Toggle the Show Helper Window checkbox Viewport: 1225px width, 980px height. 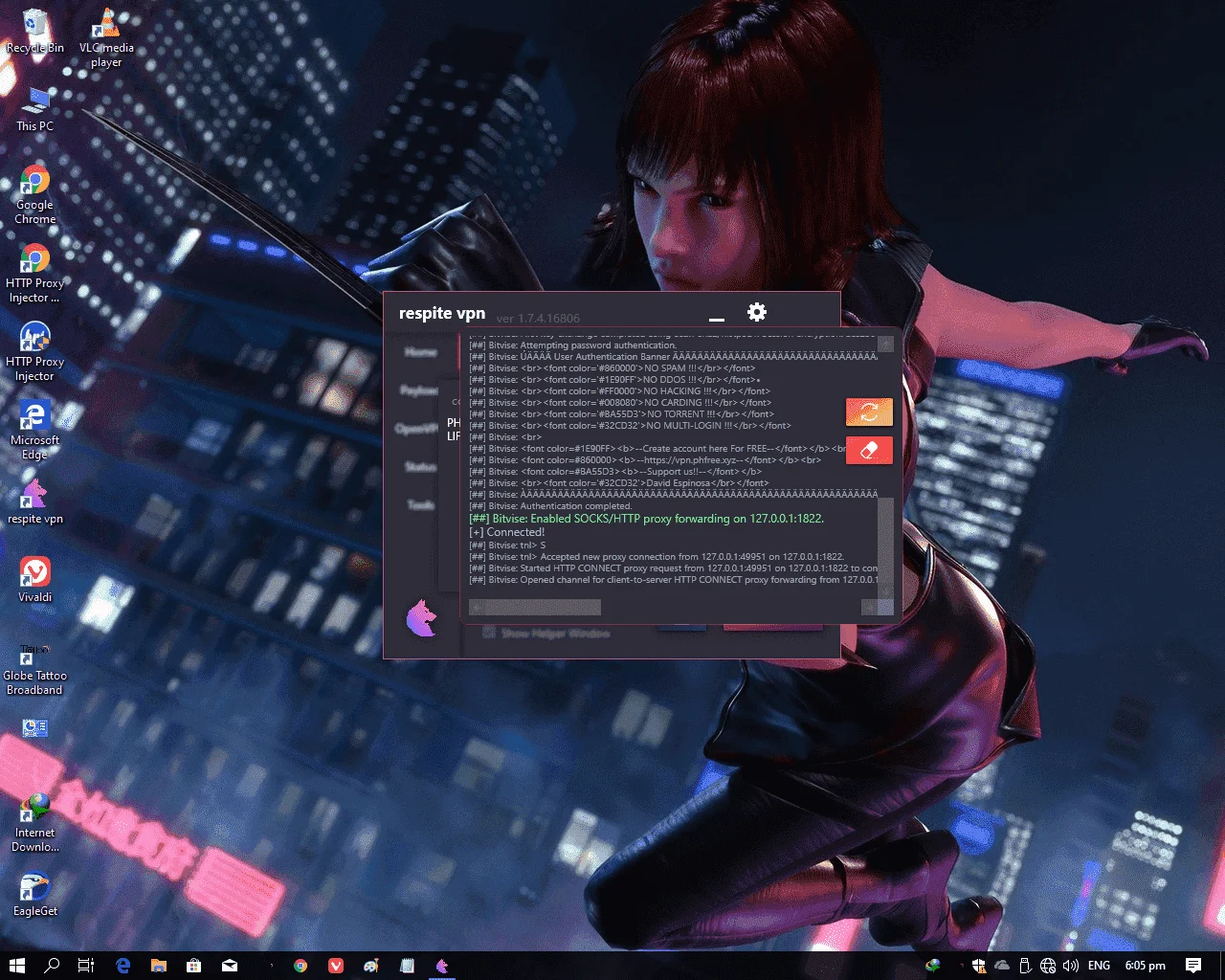coord(489,633)
